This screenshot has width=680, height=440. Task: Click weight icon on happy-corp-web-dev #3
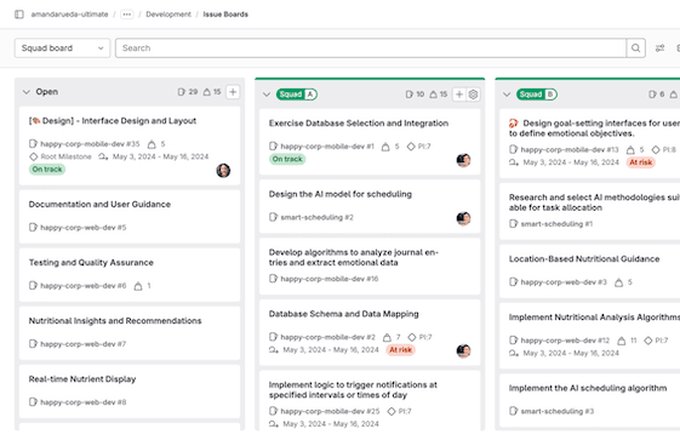pyautogui.click(x=619, y=283)
